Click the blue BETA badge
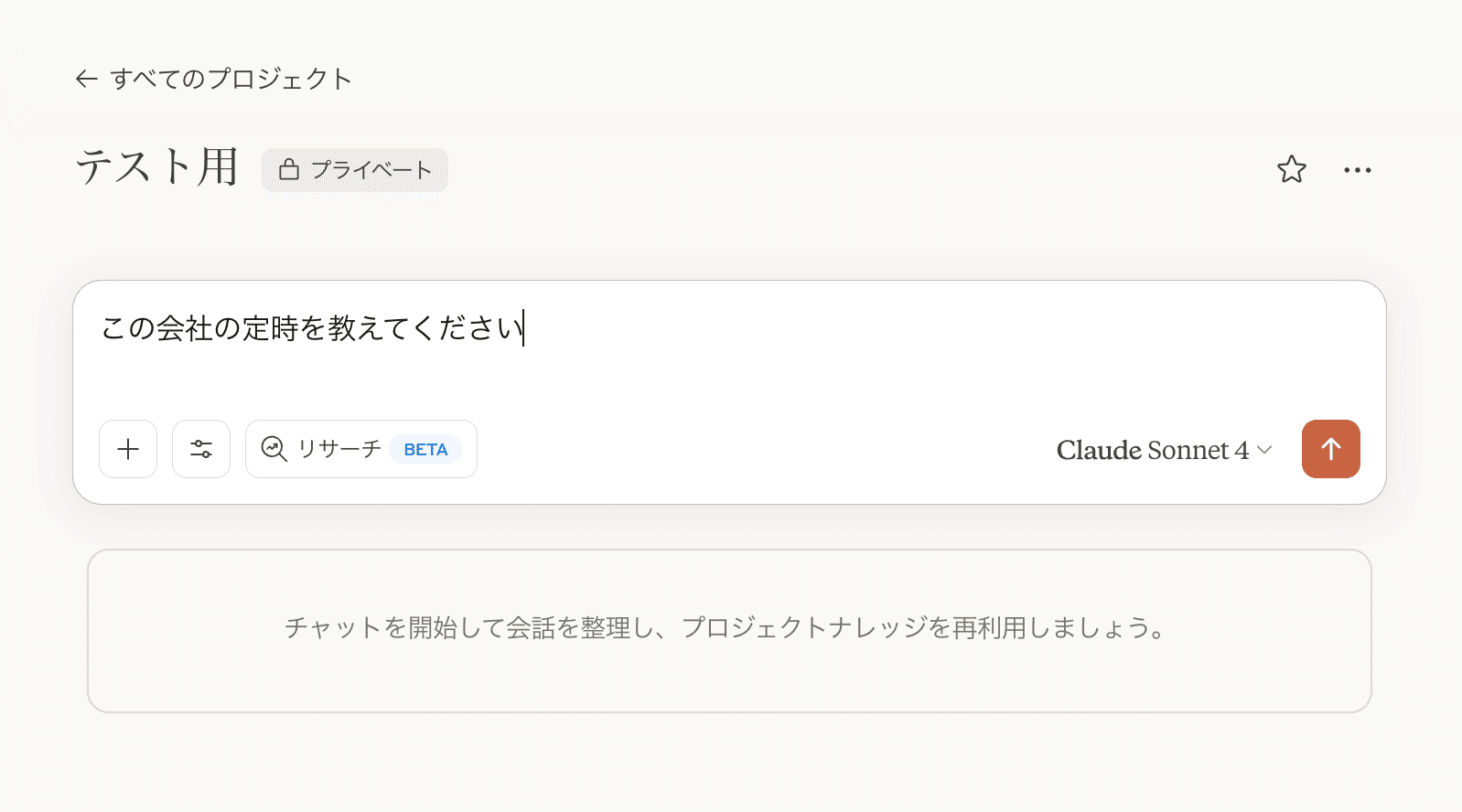 (x=425, y=450)
